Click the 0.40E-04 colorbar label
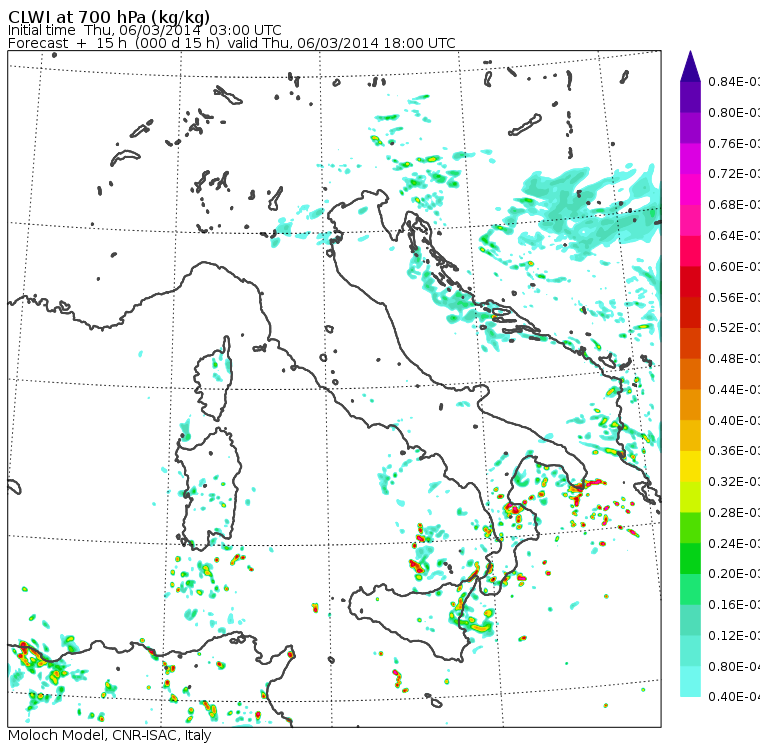The image size is (760, 749). (734, 697)
